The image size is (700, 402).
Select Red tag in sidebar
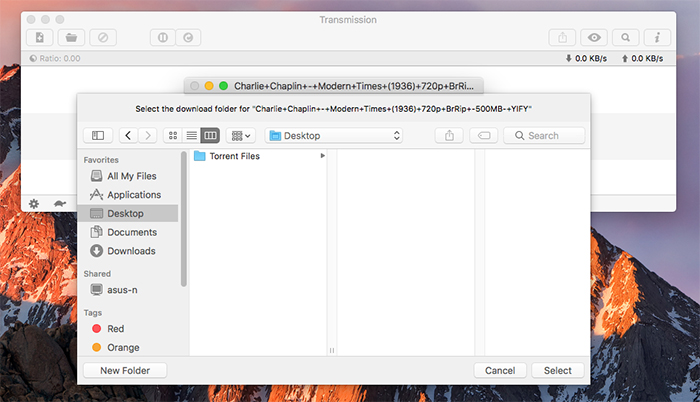point(128,329)
